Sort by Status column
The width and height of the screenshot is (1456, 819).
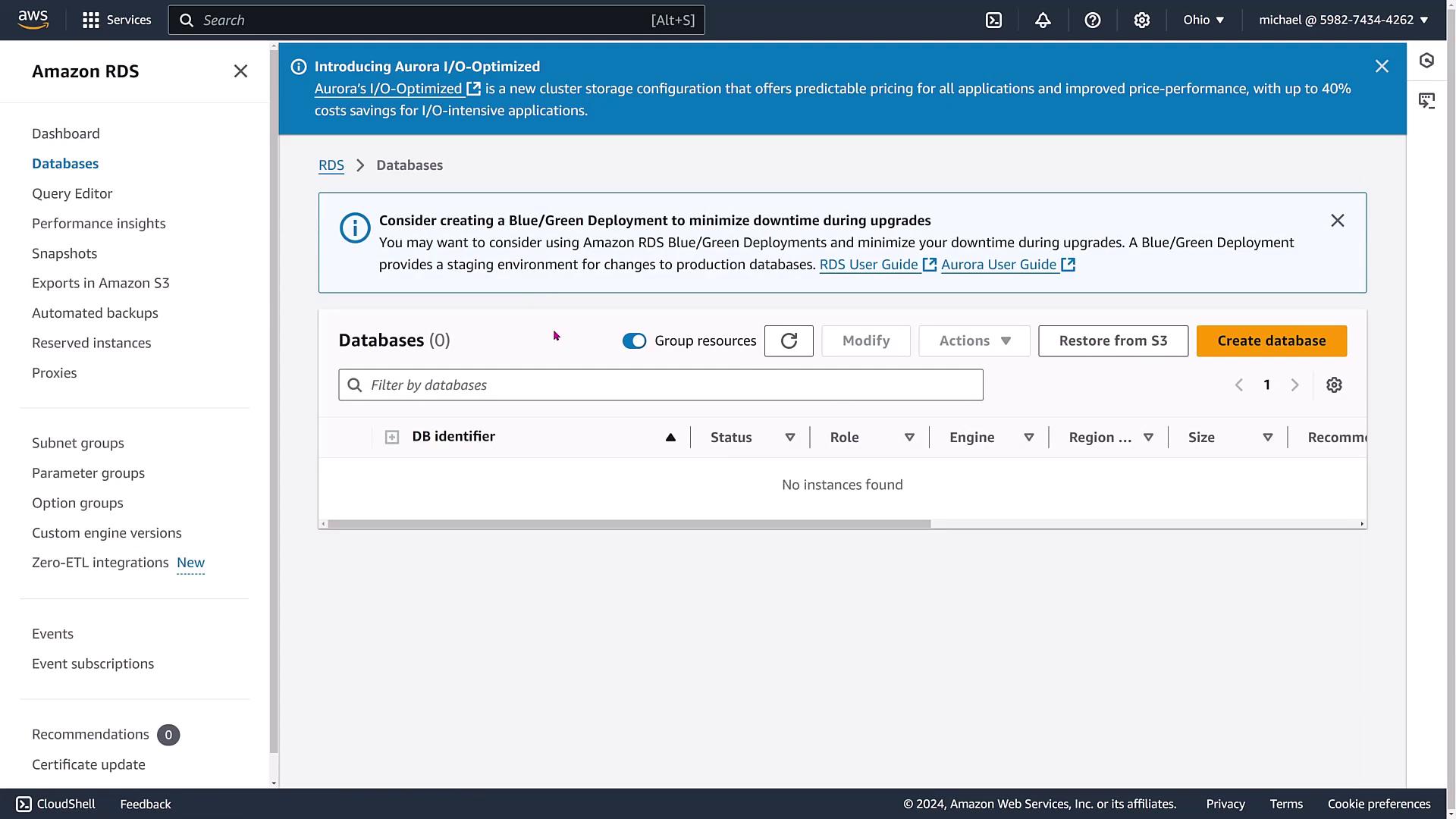(x=790, y=438)
